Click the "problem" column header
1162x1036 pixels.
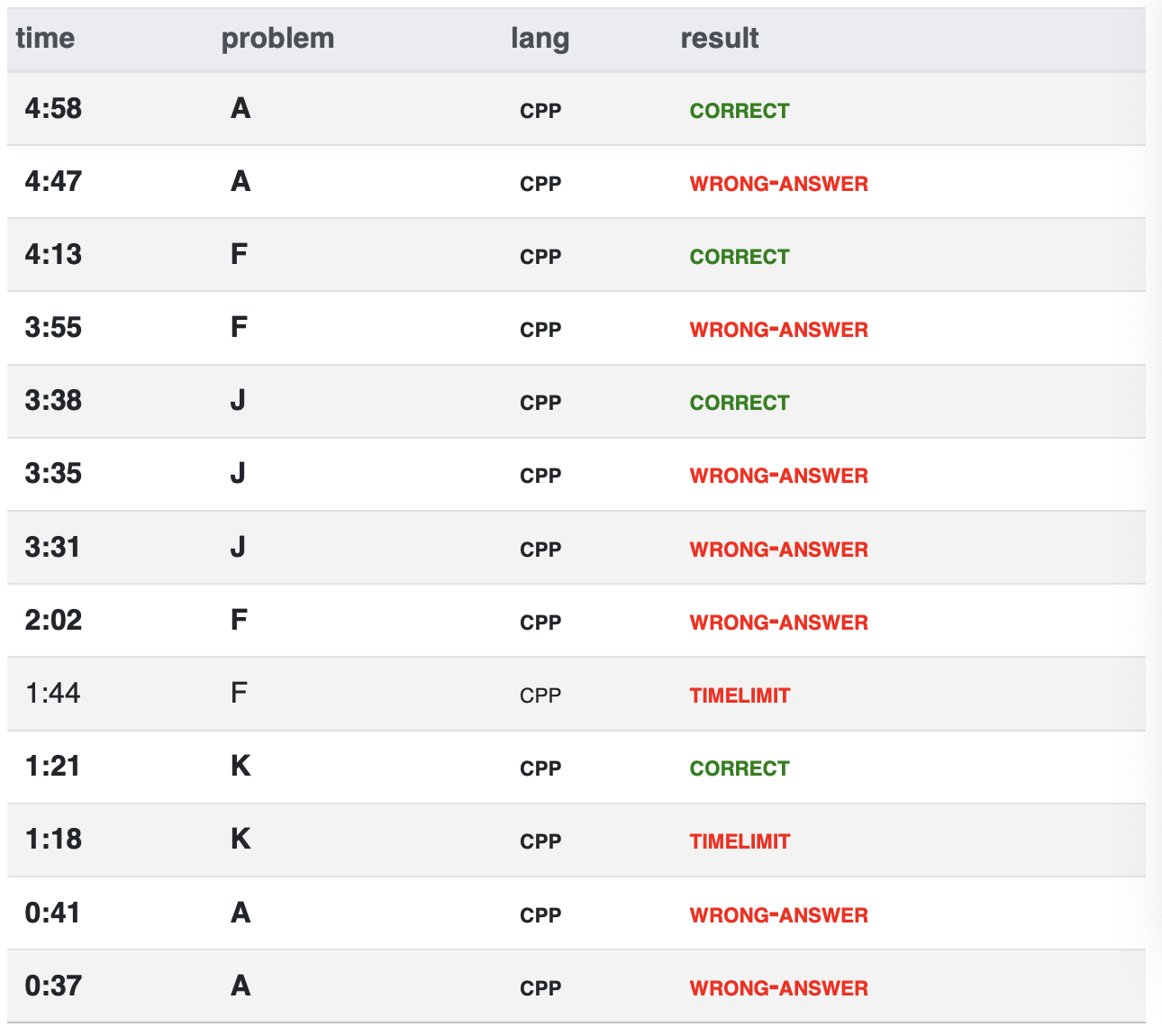(277, 39)
